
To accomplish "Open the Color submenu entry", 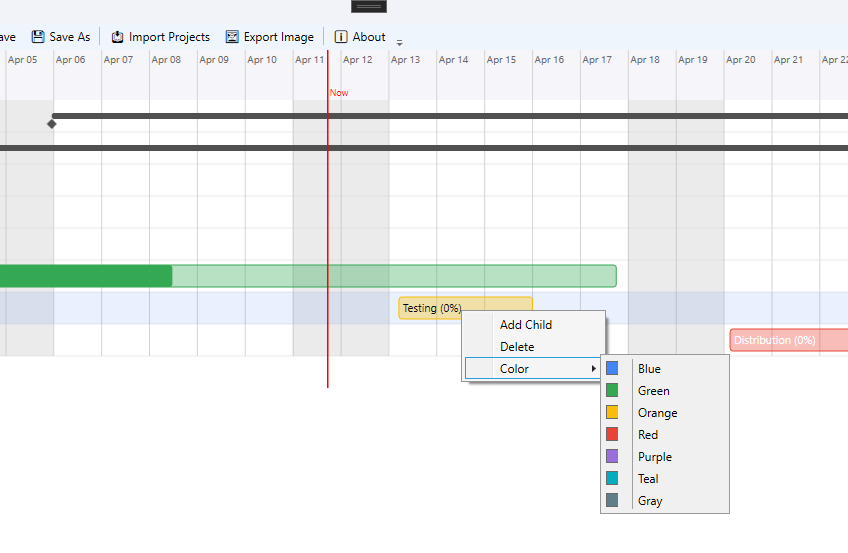I will pyautogui.click(x=533, y=369).
